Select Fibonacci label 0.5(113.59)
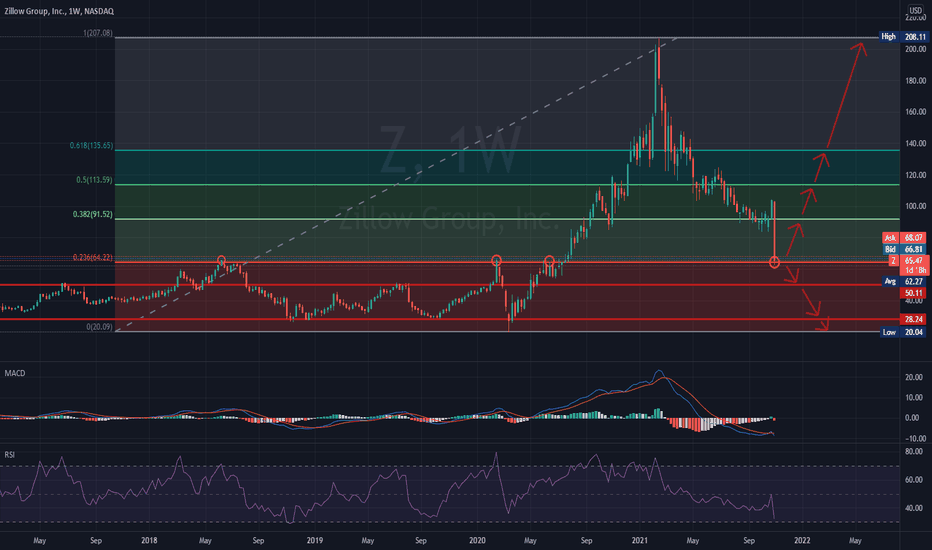This screenshot has height=550, width=932. pos(94,180)
